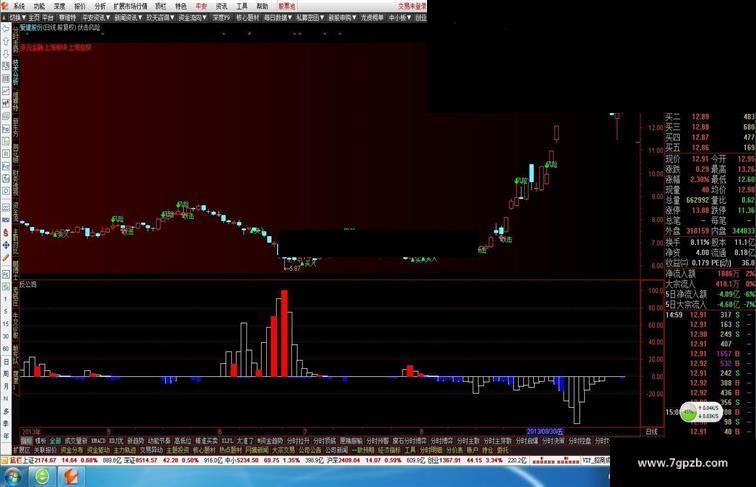The width and height of the screenshot is (756, 487).
Task: Expand the 每日数据 dropdown
Action: [x=278, y=17]
